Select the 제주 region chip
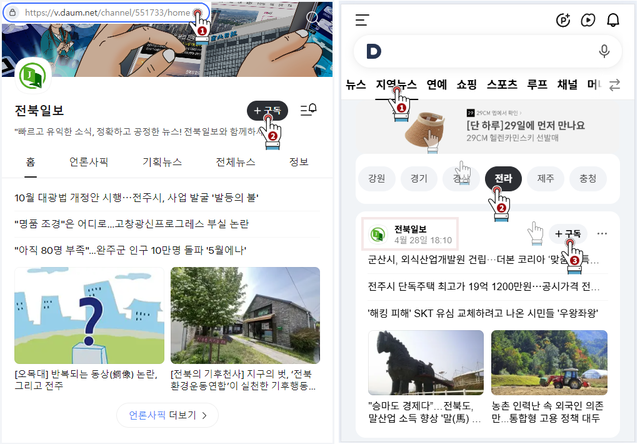The image size is (640, 444). coord(545,179)
